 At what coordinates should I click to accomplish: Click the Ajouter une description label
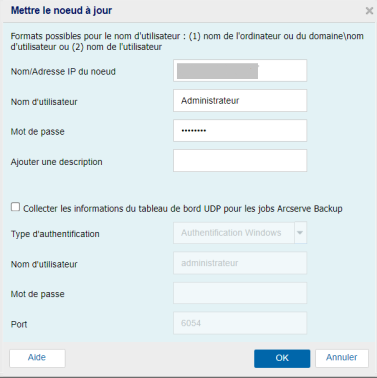coord(56,162)
